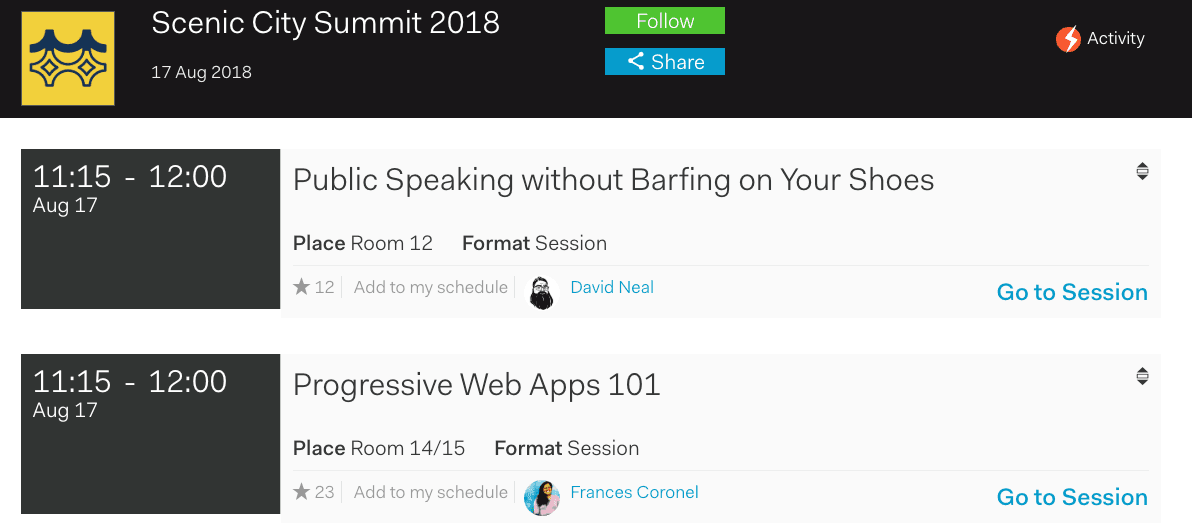This screenshot has height=532, width=1192.
Task: Go to Session for Public Speaking talk
Action: [x=1072, y=293]
